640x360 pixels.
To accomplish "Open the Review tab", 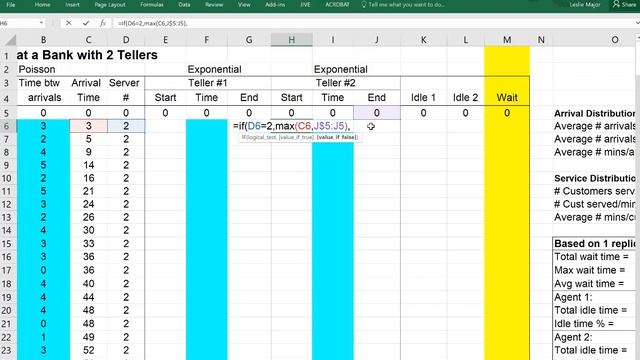I will click(214, 4).
